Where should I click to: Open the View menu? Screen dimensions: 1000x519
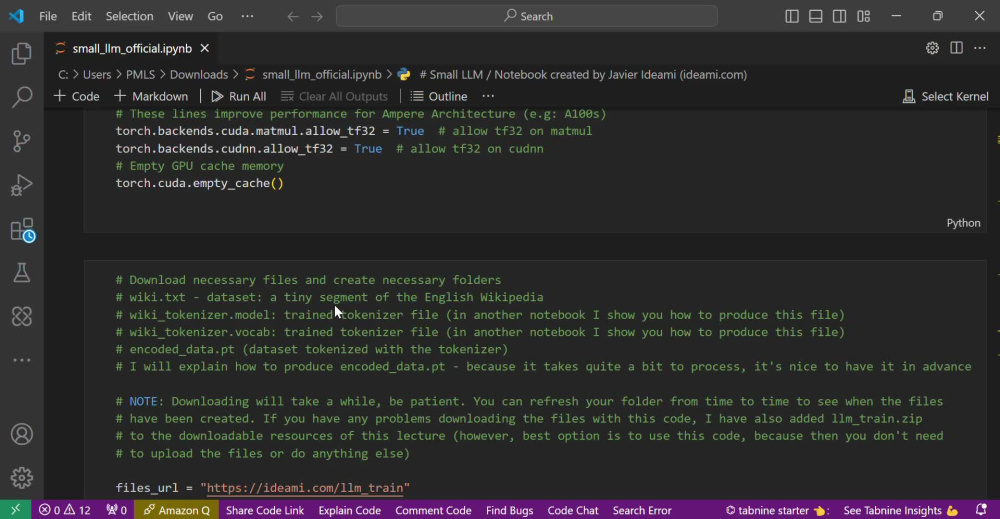180,17
